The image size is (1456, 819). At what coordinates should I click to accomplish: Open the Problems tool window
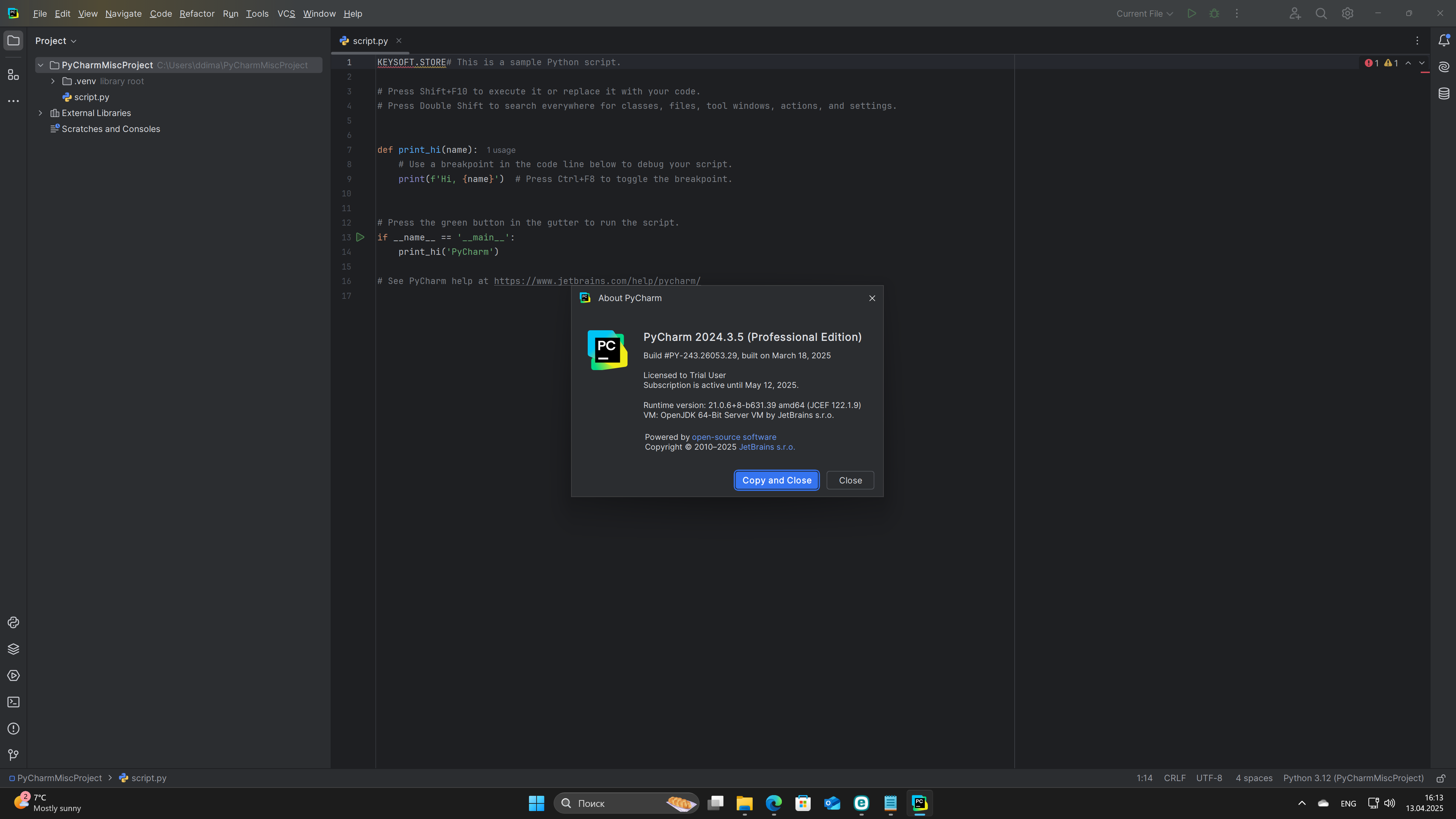(x=14, y=728)
